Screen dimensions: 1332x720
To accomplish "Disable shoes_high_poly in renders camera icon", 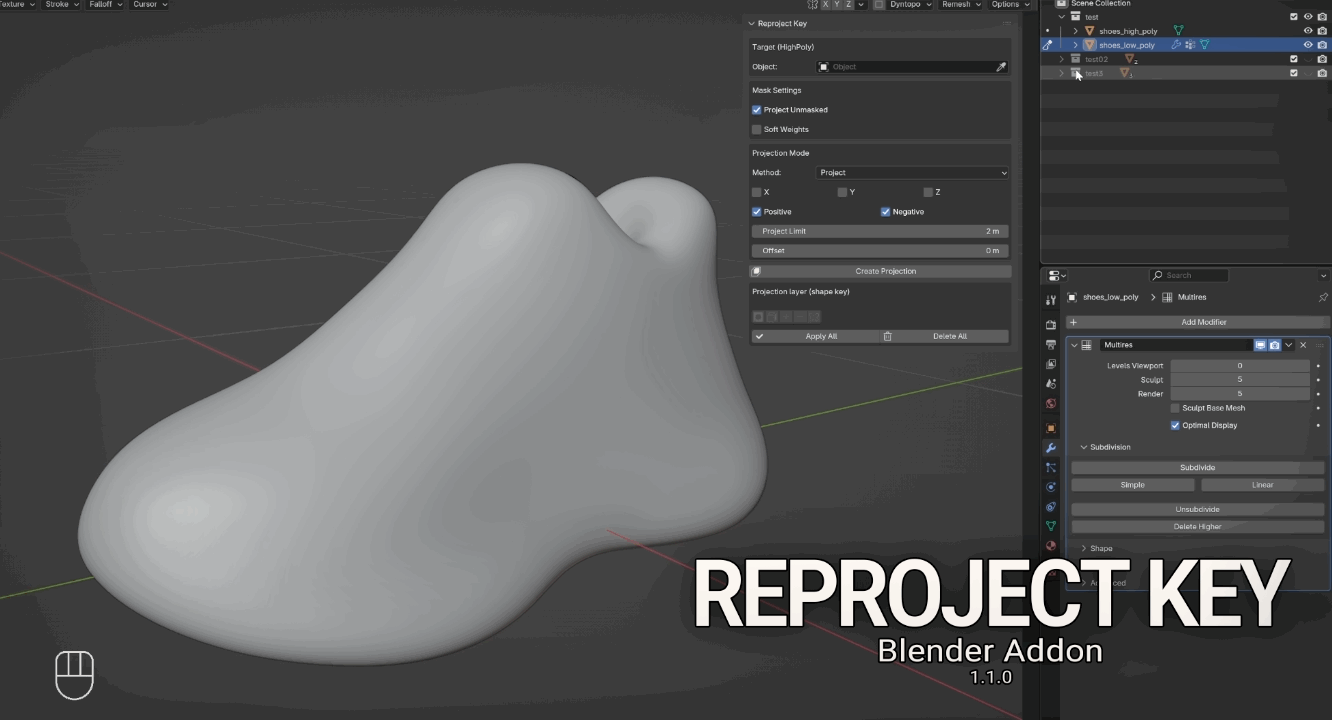I will tap(1322, 31).
